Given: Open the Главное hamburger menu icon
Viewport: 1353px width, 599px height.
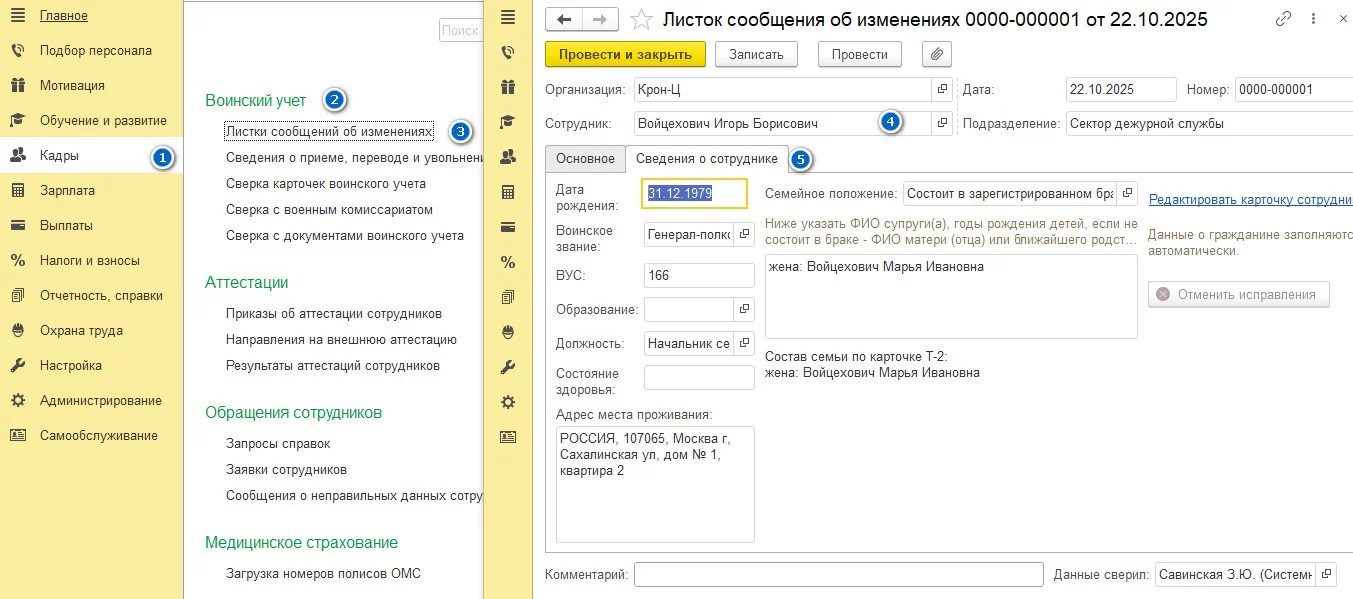Looking at the screenshot, I should [x=17, y=16].
